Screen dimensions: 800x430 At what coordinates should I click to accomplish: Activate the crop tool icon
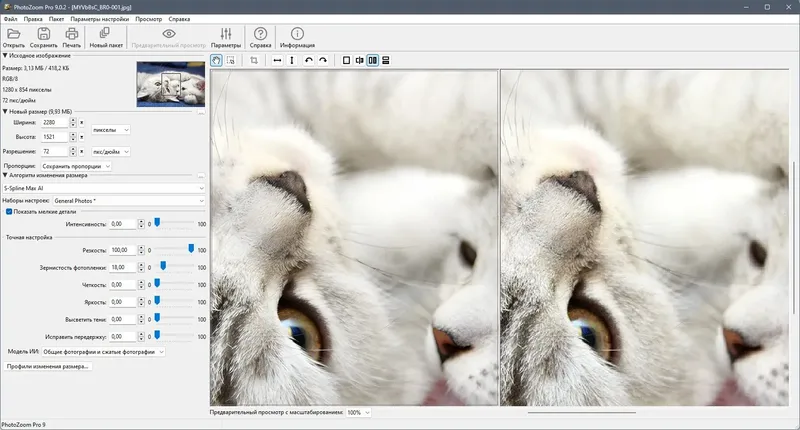pyautogui.click(x=254, y=60)
